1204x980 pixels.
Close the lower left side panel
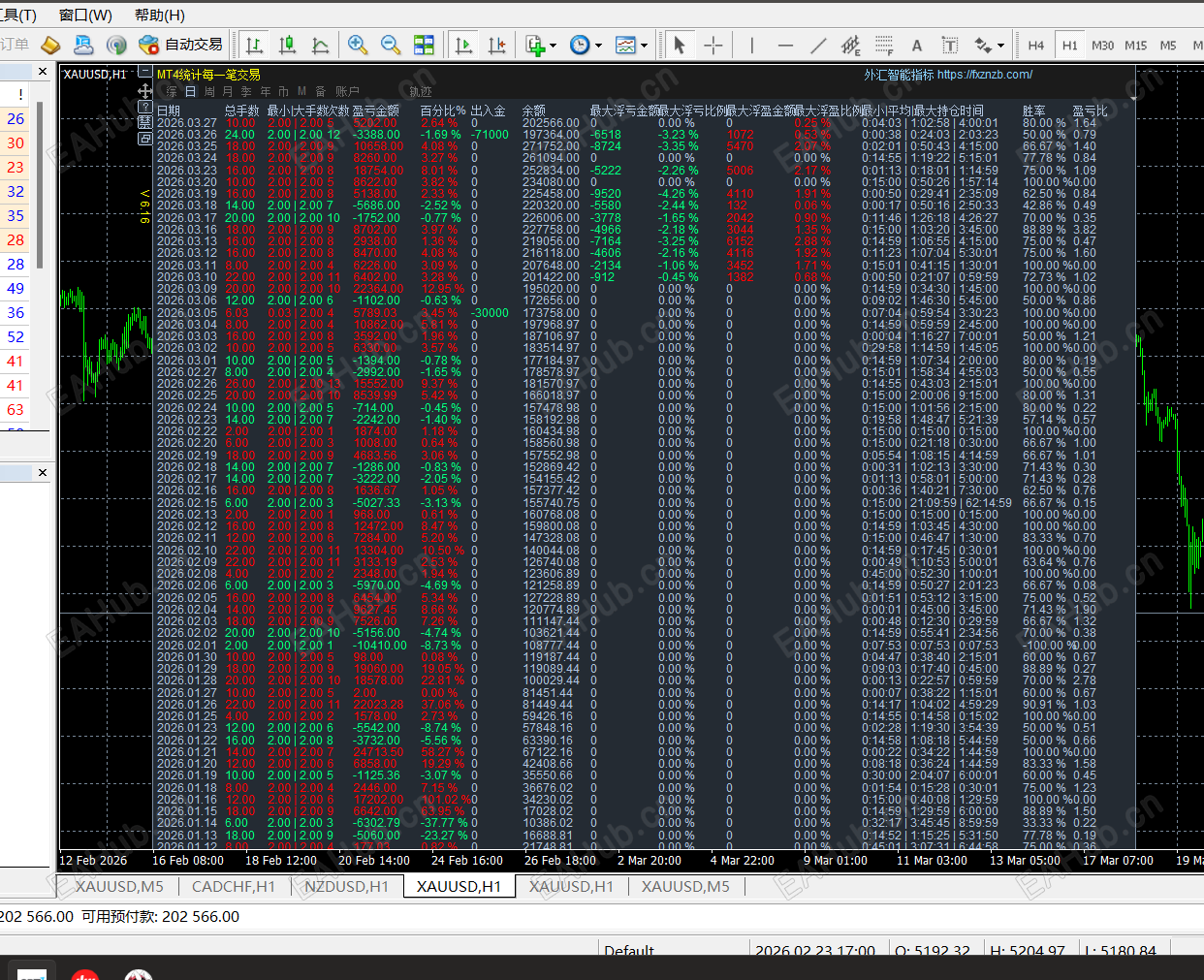[43, 473]
